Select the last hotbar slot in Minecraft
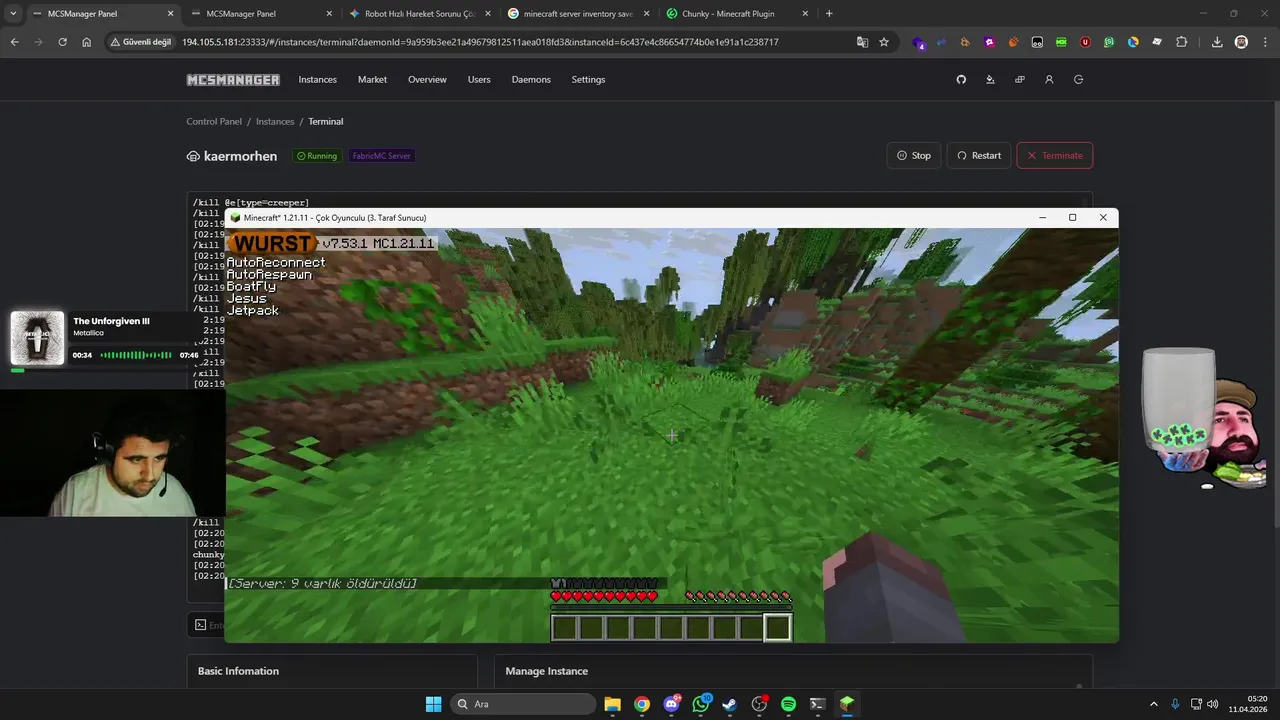1280x720 pixels. [778, 628]
